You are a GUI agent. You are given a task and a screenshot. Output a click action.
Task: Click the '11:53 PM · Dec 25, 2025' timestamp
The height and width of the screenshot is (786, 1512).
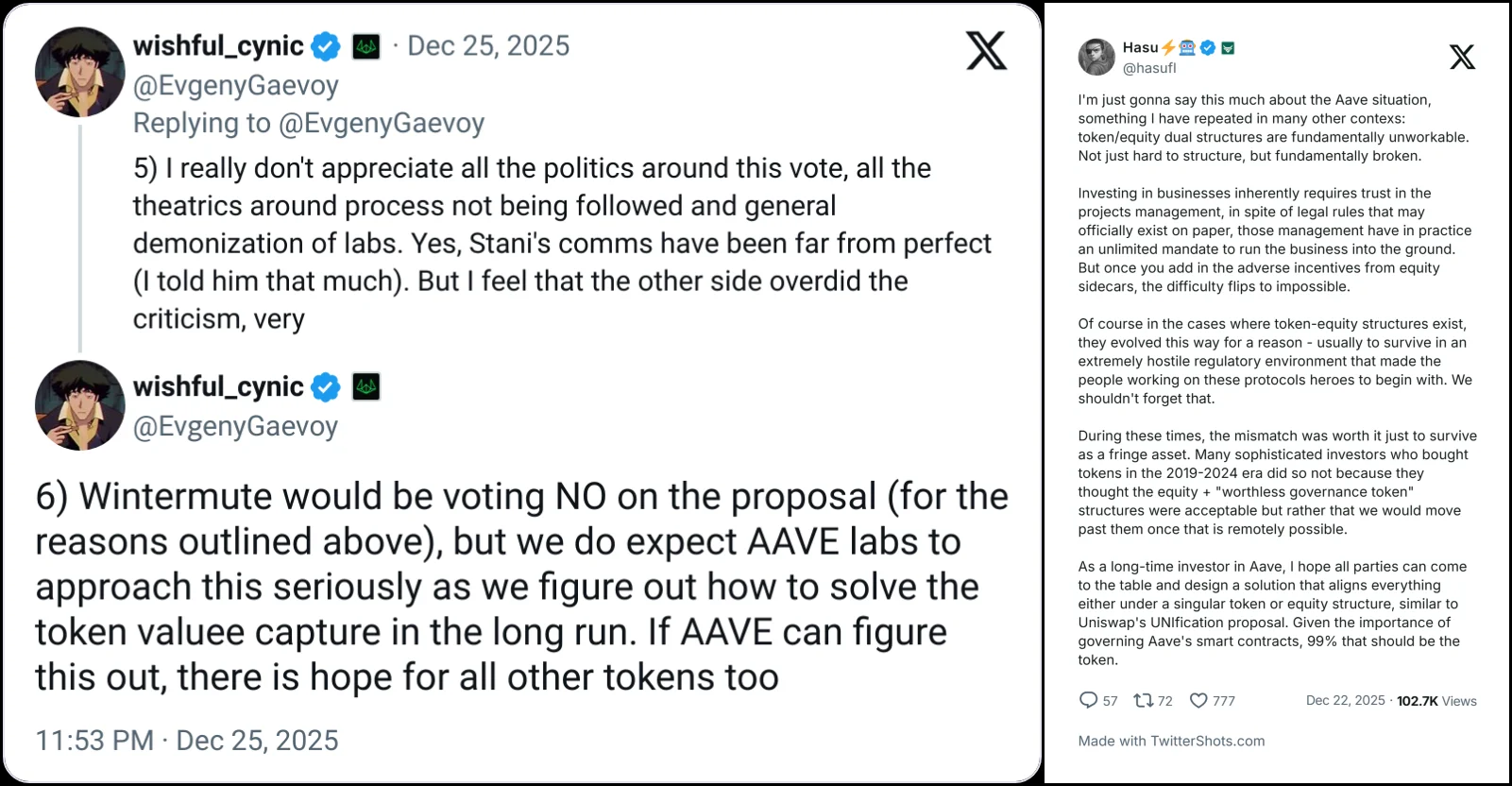coord(187,741)
